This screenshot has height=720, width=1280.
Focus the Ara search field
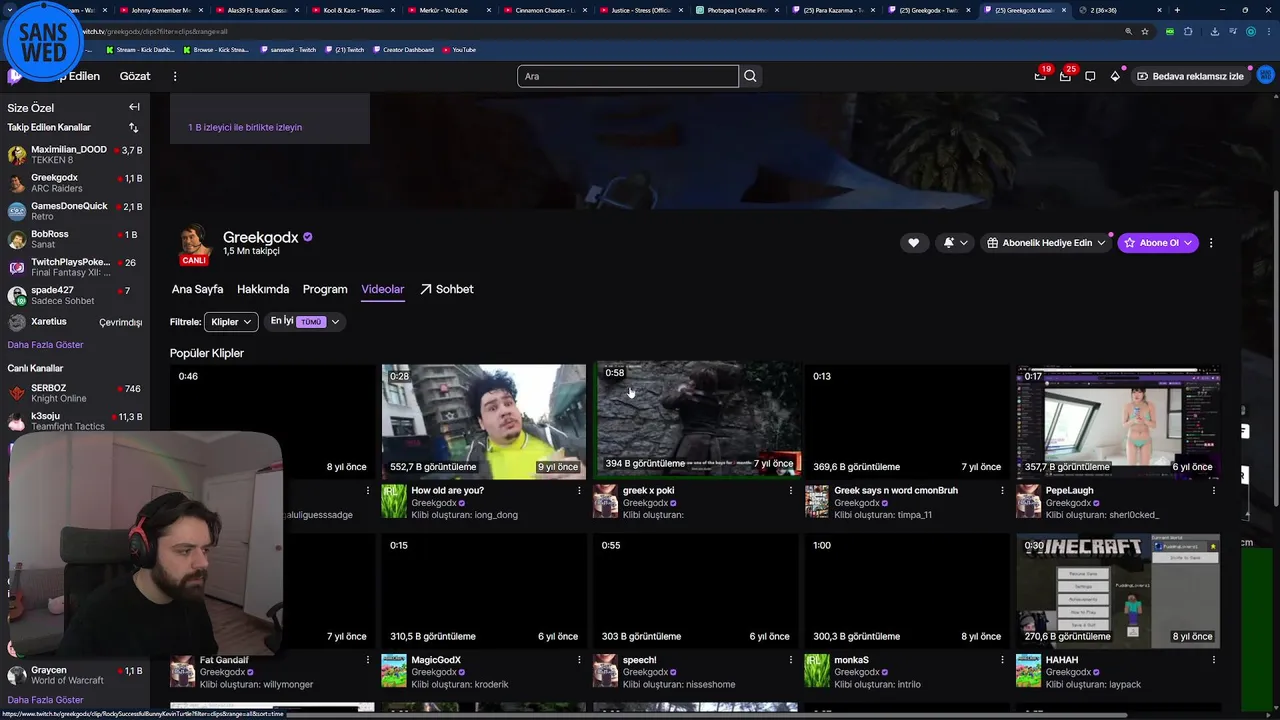click(x=628, y=76)
